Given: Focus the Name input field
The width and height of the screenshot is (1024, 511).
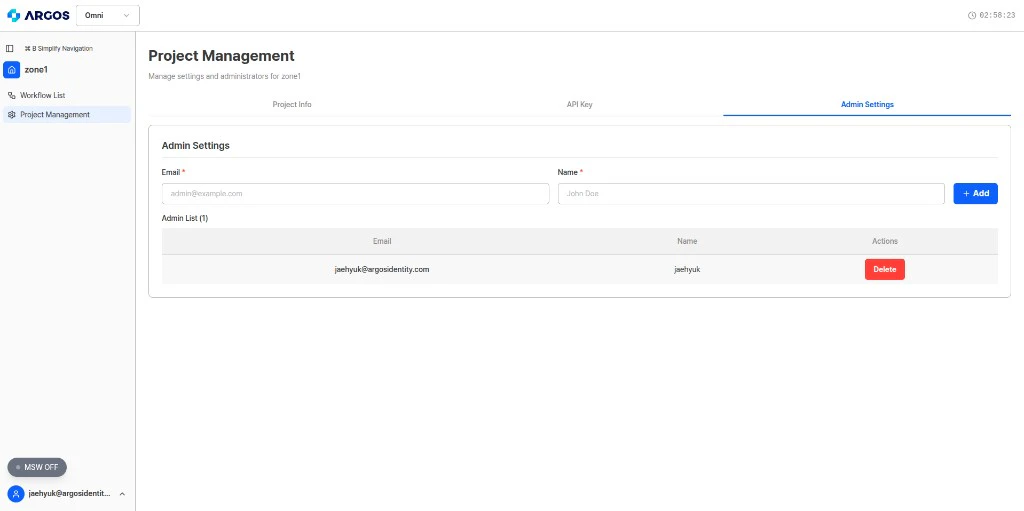Looking at the screenshot, I should tap(751, 194).
